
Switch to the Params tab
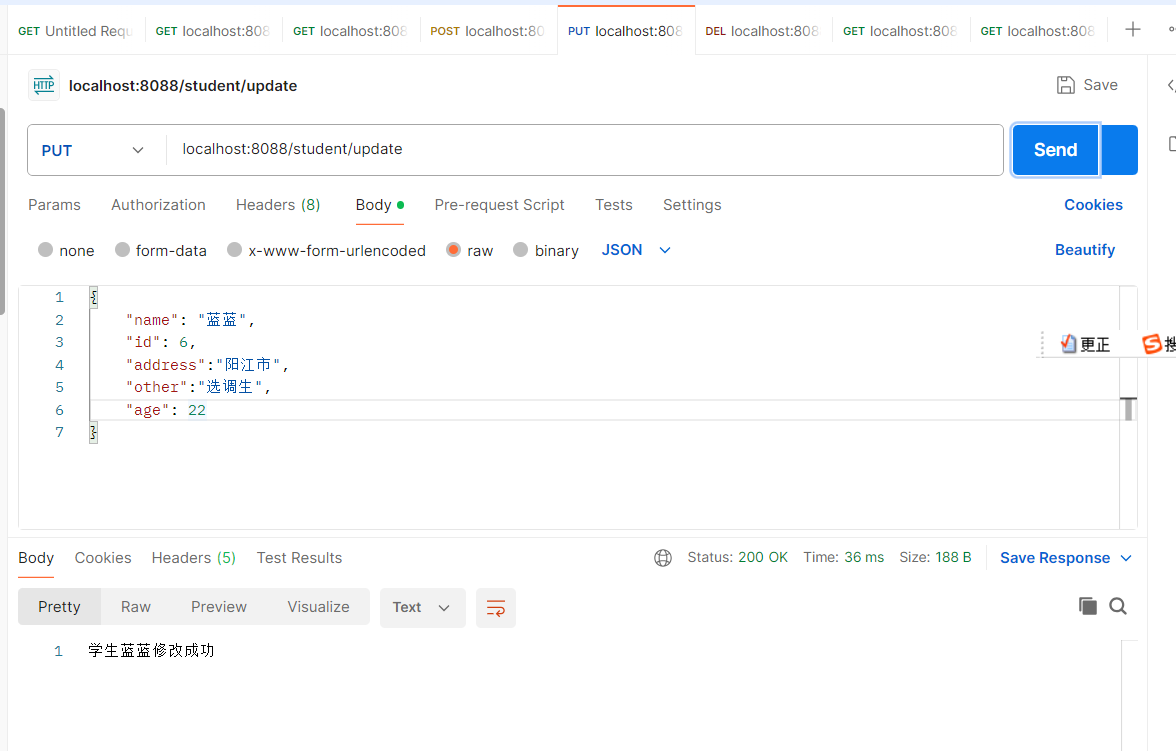54,205
